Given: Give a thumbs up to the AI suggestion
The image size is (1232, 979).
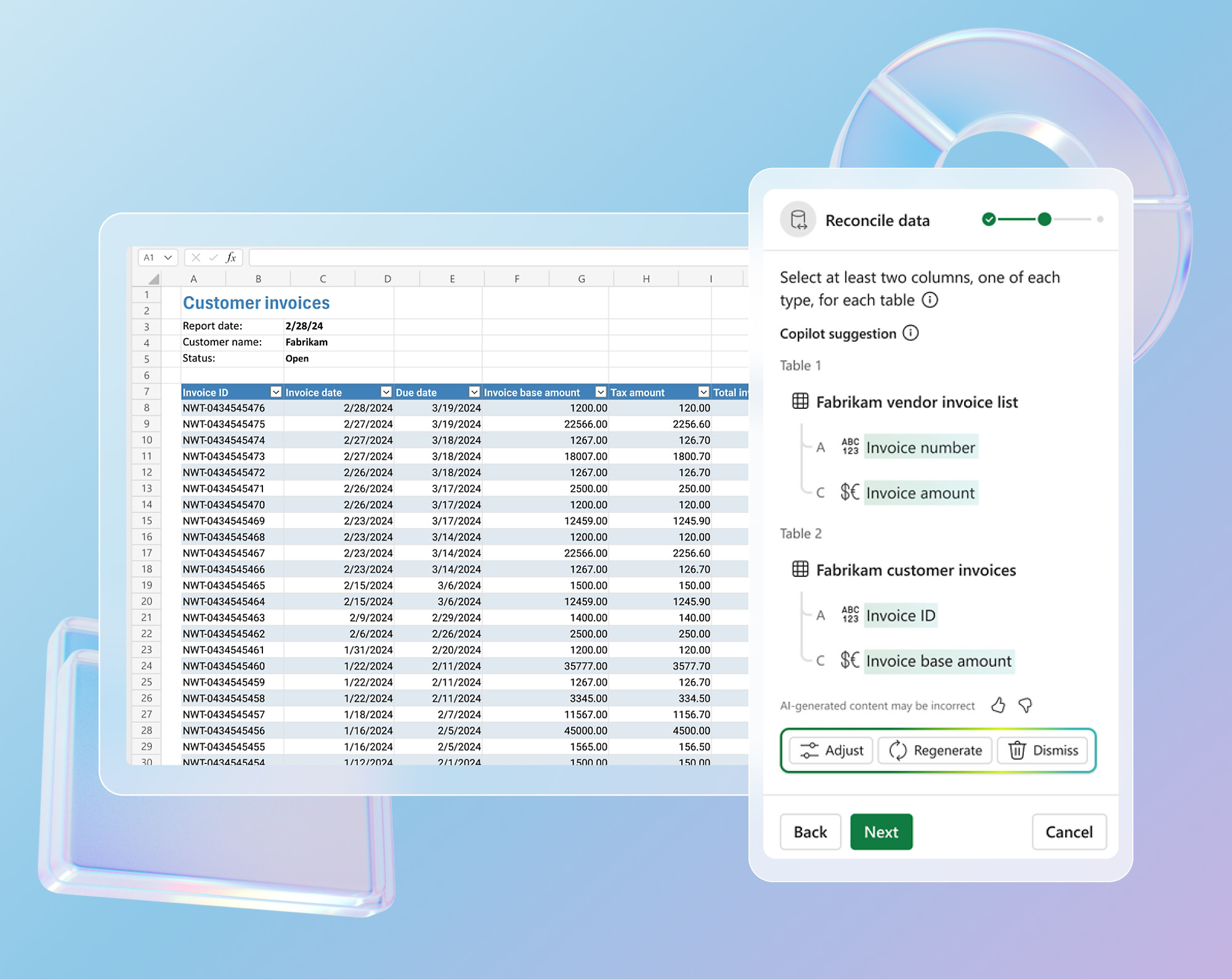Looking at the screenshot, I should [999, 706].
